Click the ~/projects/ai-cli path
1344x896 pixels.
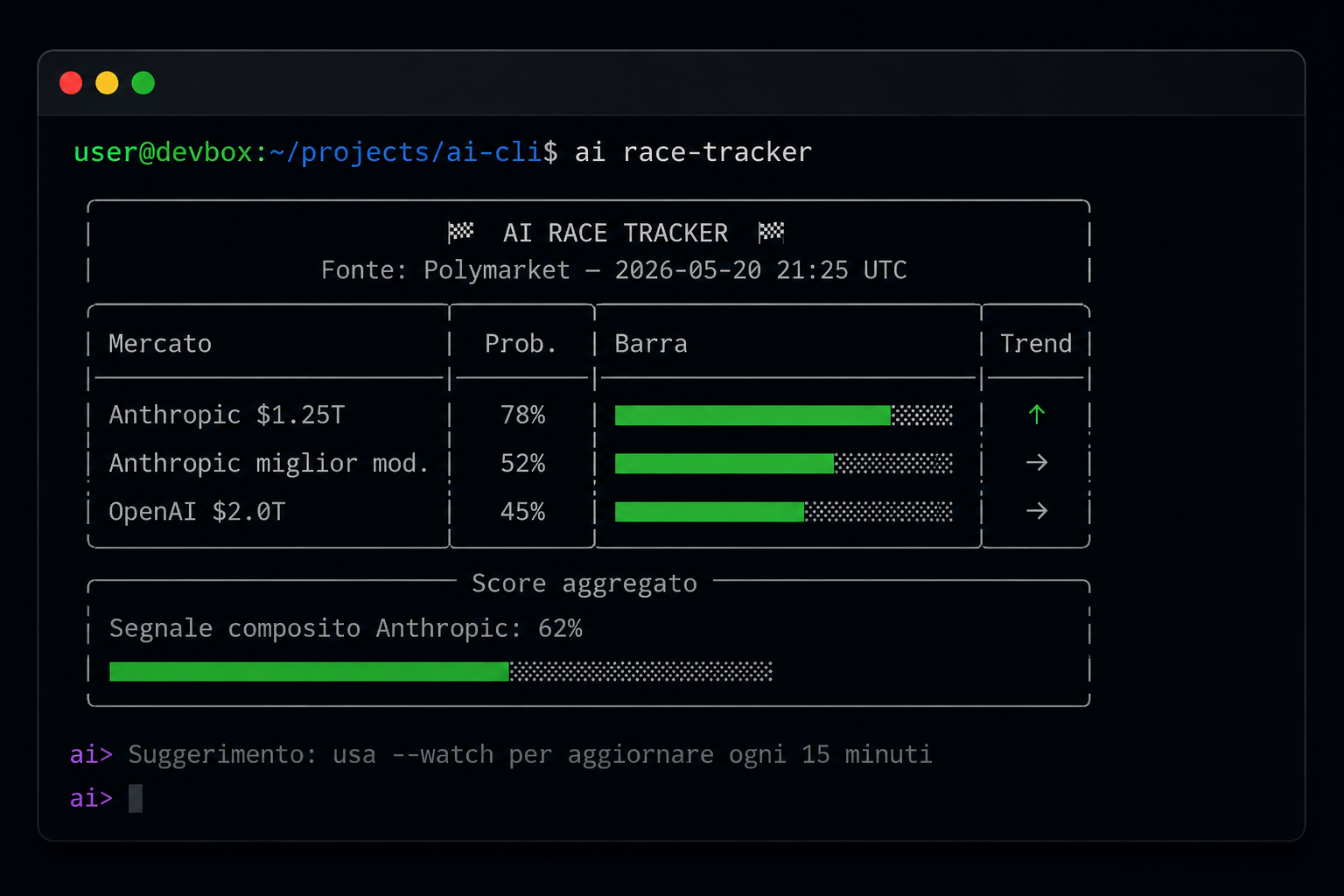point(406,152)
